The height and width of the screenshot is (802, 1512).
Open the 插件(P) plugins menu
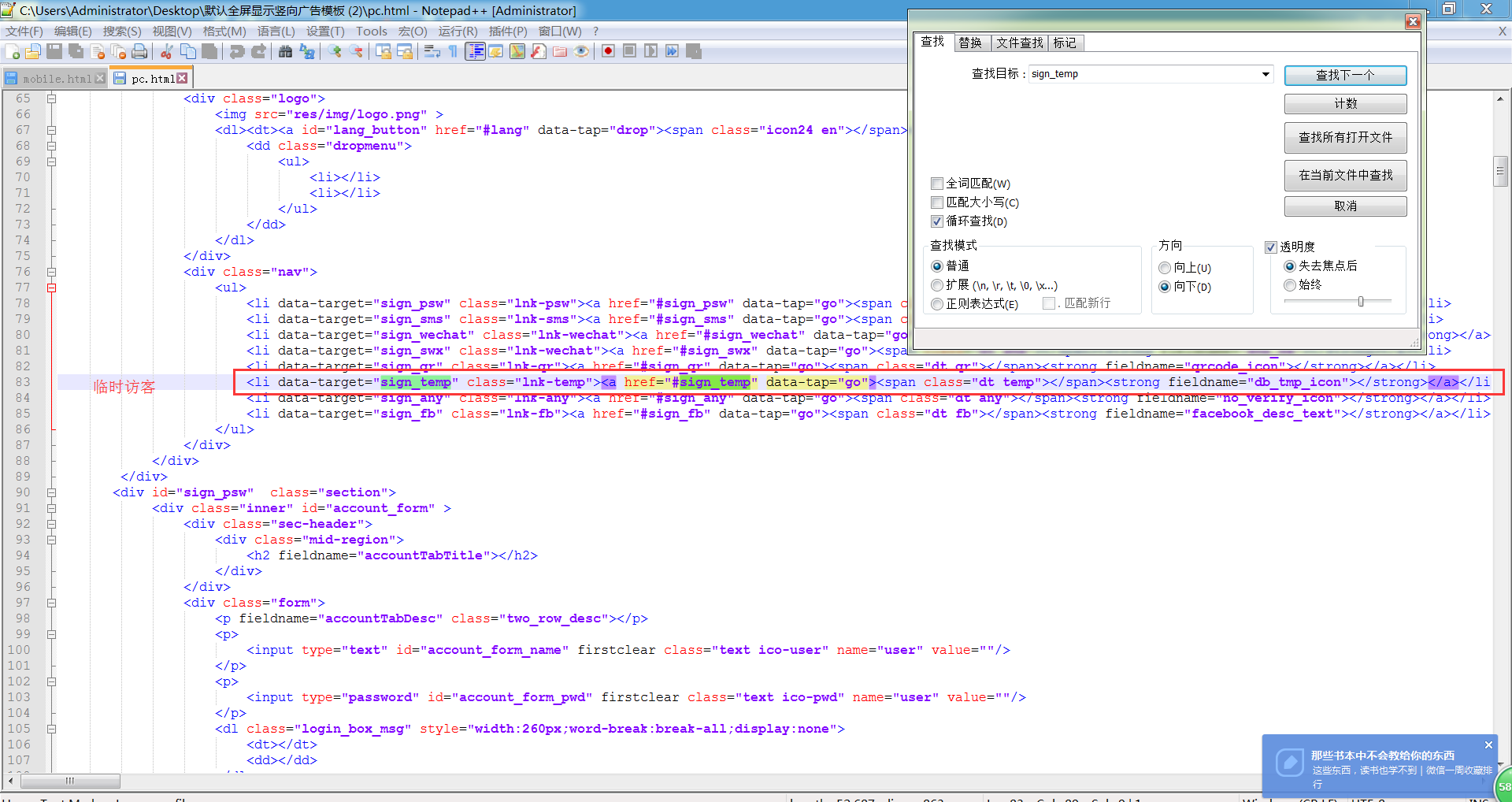pos(508,32)
